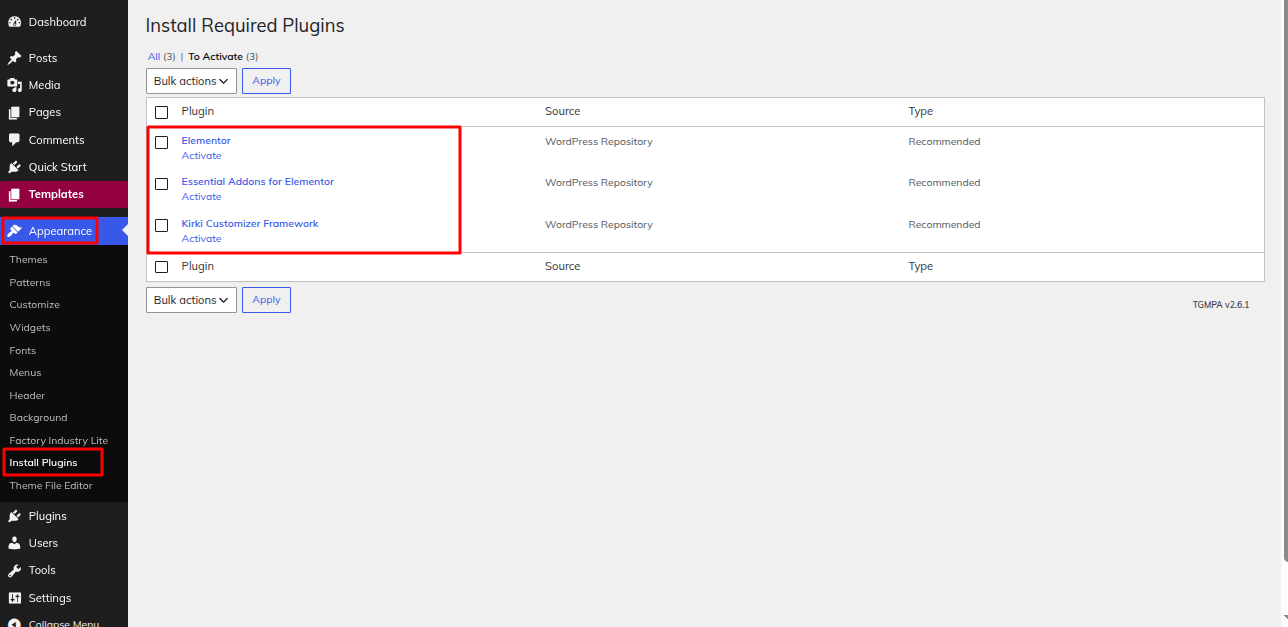The height and width of the screenshot is (627, 1288).
Task: Open the Dashboard gauge icon
Action: pyautogui.click(x=15, y=22)
